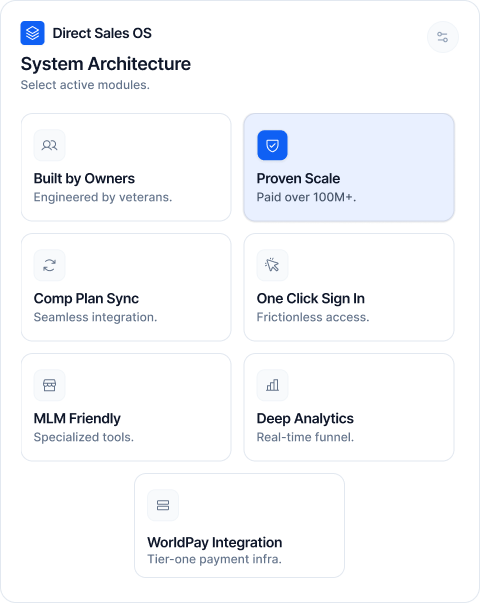Toggle the Comp Plan Sync module on

click(x=126, y=287)
